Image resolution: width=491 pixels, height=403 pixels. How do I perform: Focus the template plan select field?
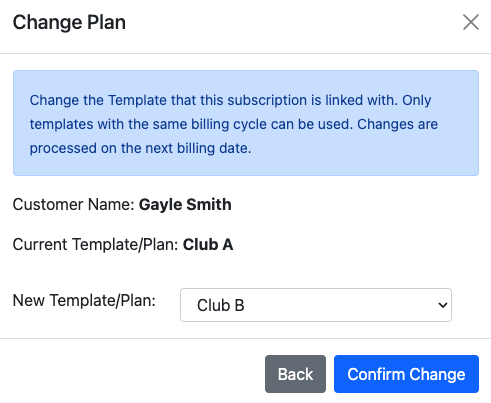[x=316, y=305]
